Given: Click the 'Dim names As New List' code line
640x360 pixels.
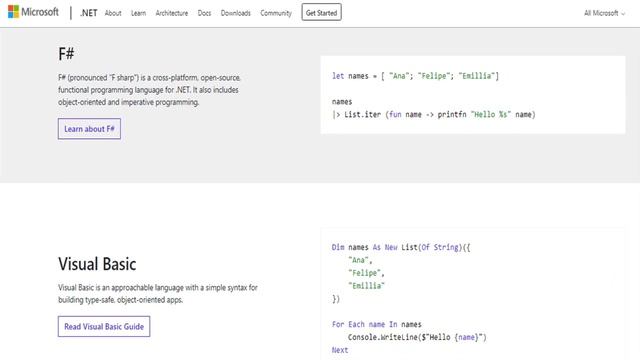Looking at the screenshot, I should click(x=401, y=247).
